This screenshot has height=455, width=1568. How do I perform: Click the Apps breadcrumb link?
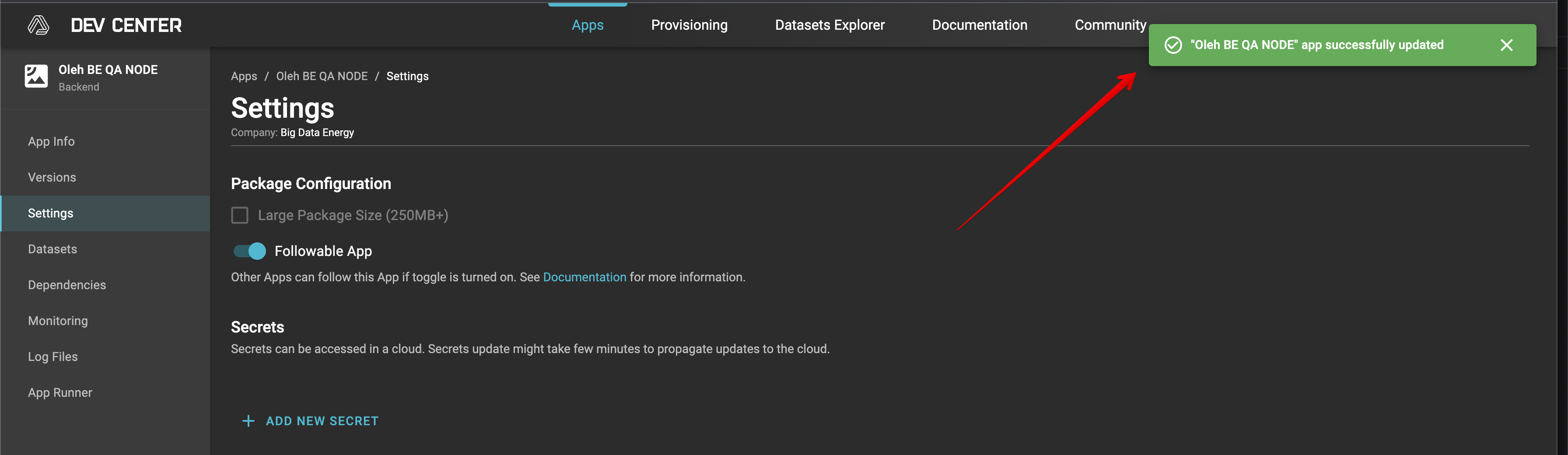[x=244, y=76]
